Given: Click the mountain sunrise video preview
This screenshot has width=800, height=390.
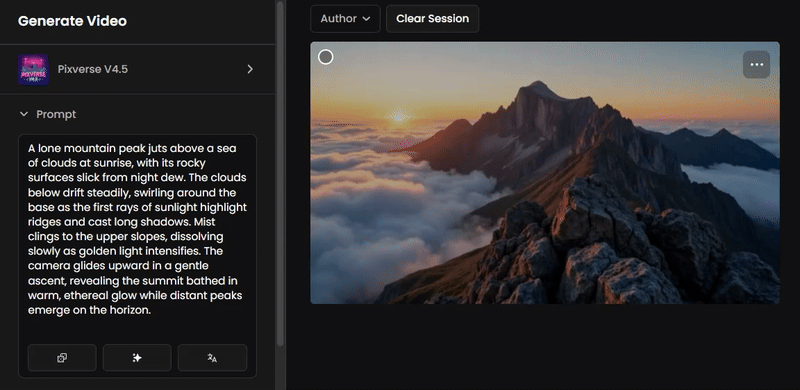Looking at the screenshot, I should (544, 173).
